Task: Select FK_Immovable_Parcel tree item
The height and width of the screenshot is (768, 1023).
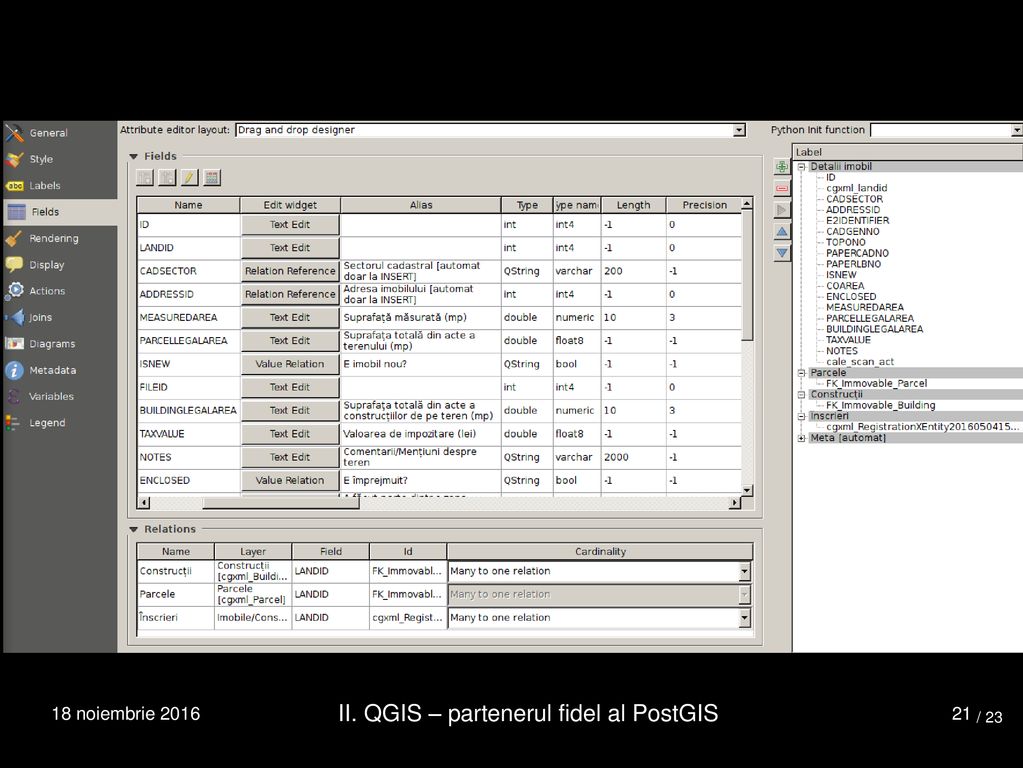Action: tap(876, 384)
